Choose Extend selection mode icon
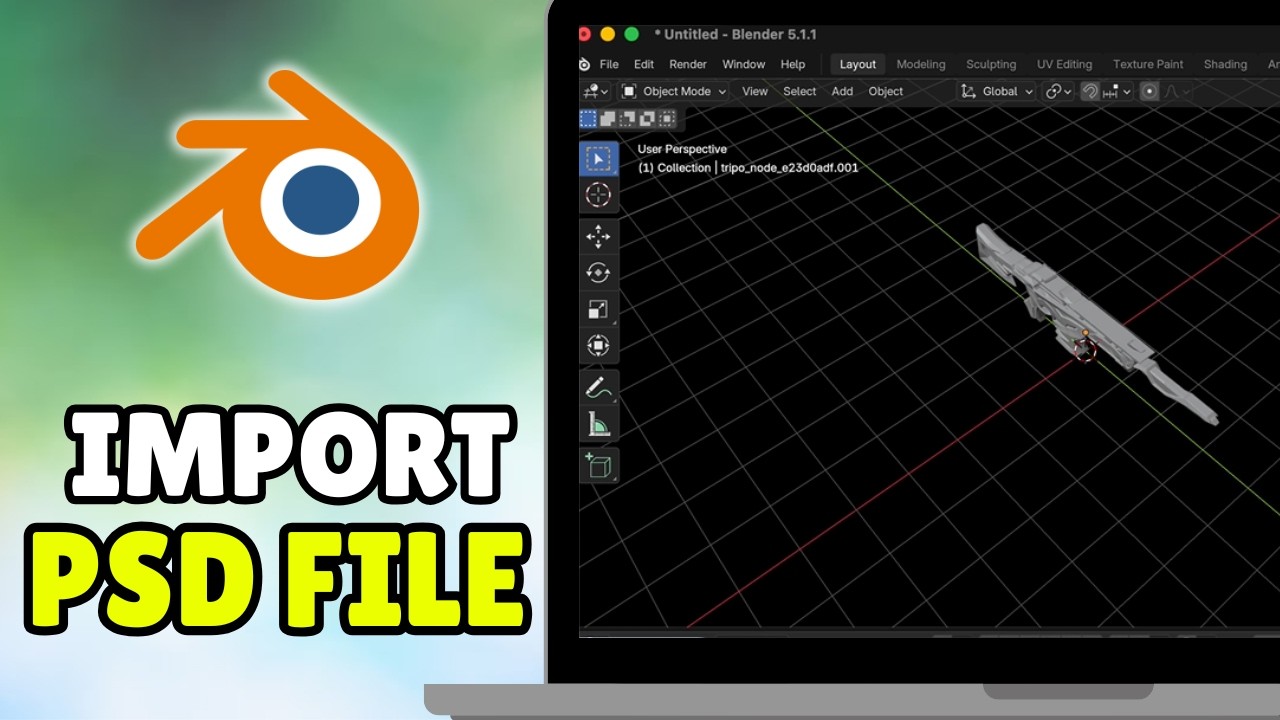 (608, 118)
